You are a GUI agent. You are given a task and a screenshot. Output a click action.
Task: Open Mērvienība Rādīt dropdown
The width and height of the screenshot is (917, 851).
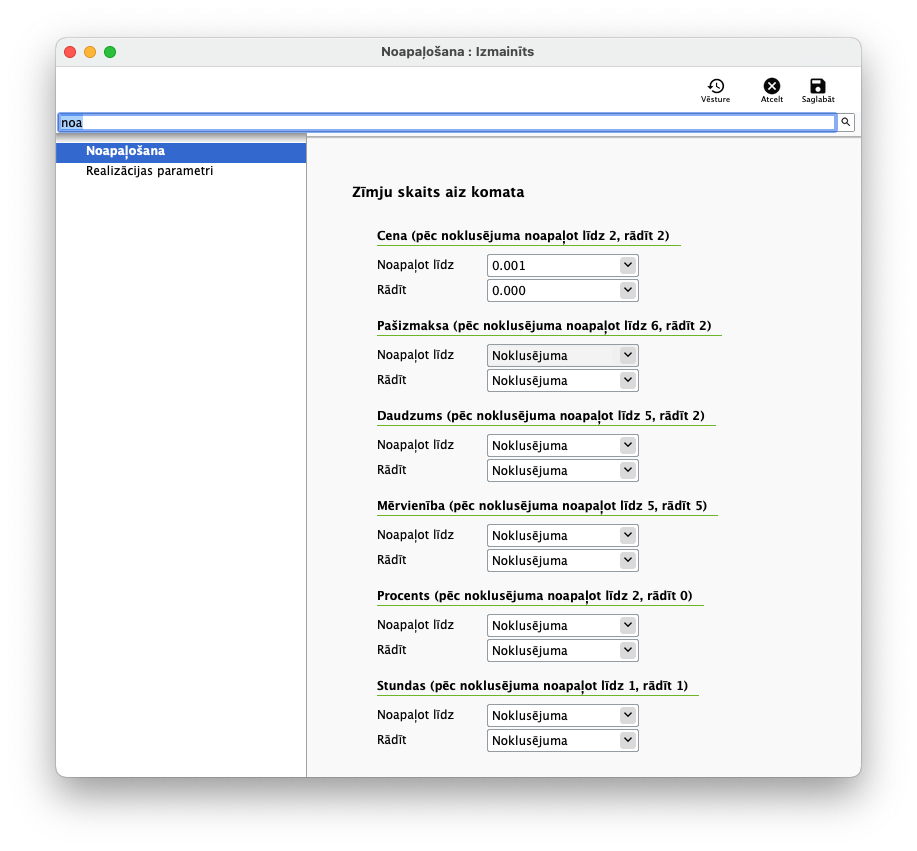[x=562, y=560]
